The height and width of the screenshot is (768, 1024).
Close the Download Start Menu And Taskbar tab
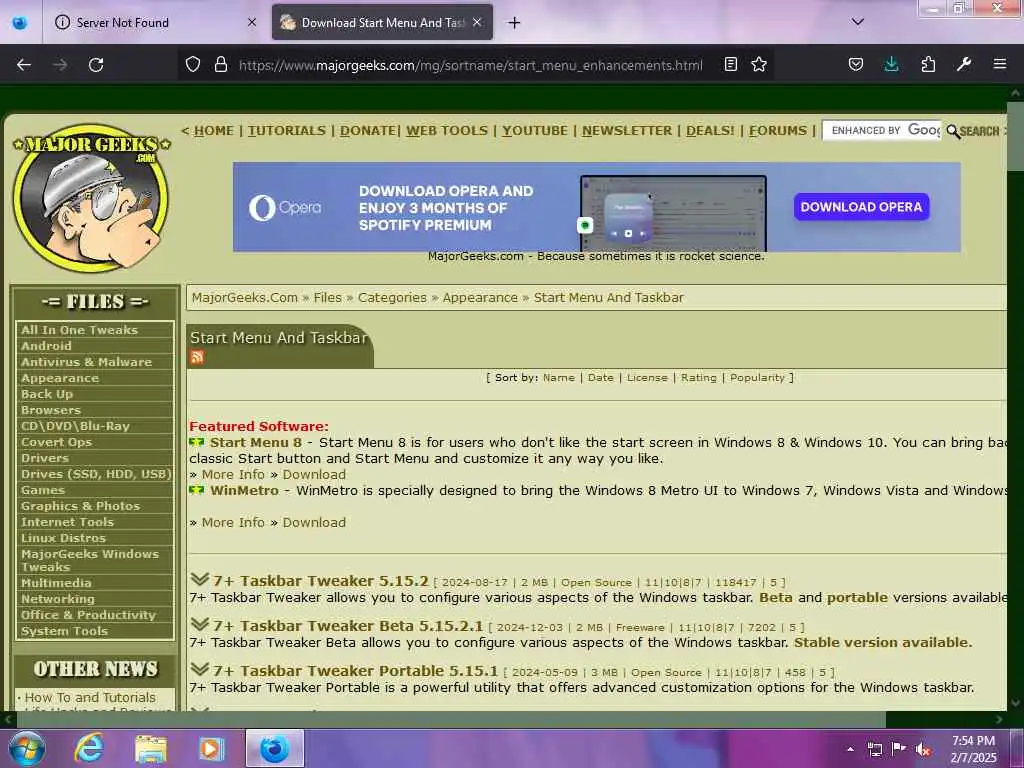(477, 23)
